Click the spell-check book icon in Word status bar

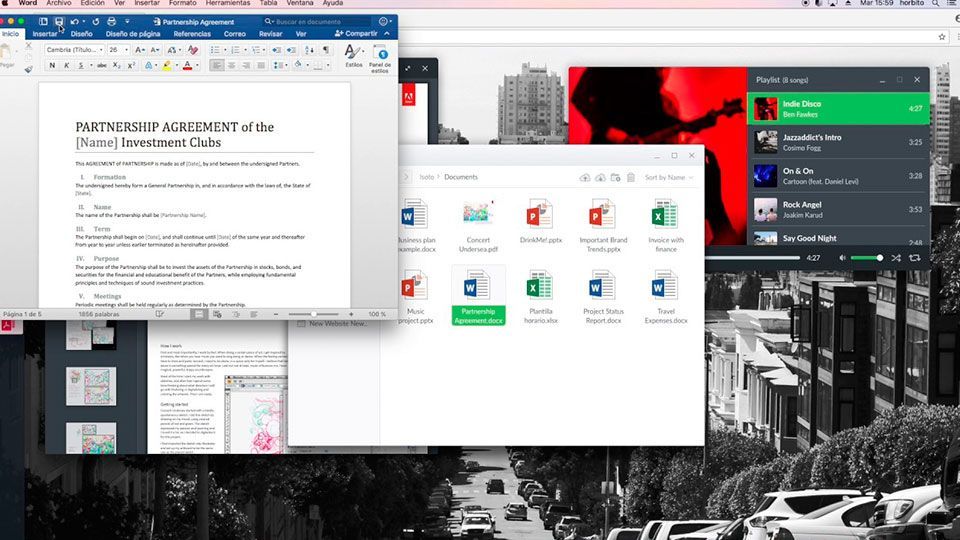(x=160, y=314)
